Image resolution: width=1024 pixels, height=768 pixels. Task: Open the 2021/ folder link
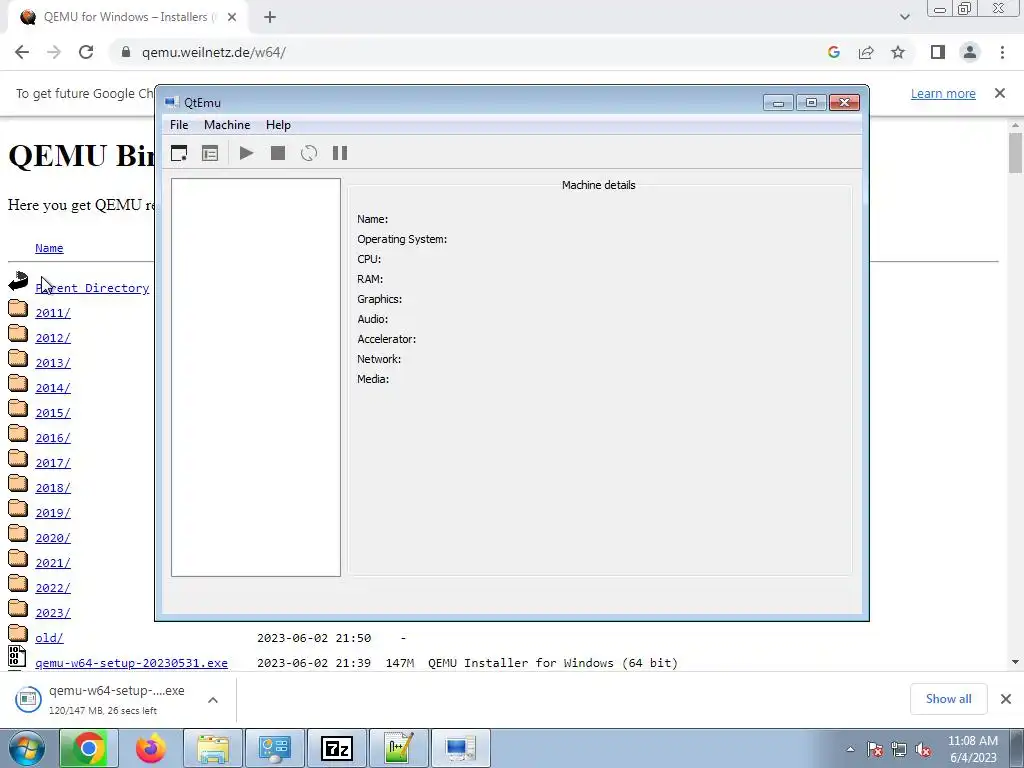tap(53, 563)
